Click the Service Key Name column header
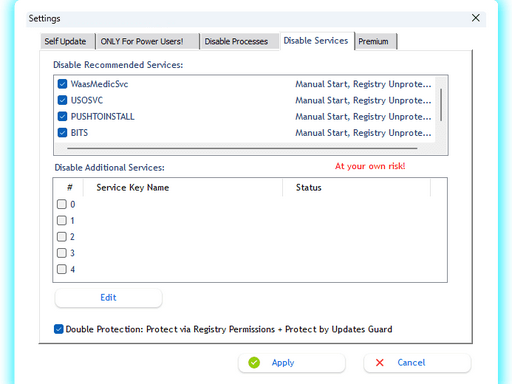The height and width of the screenshot is (384, 512). point(183,188)
